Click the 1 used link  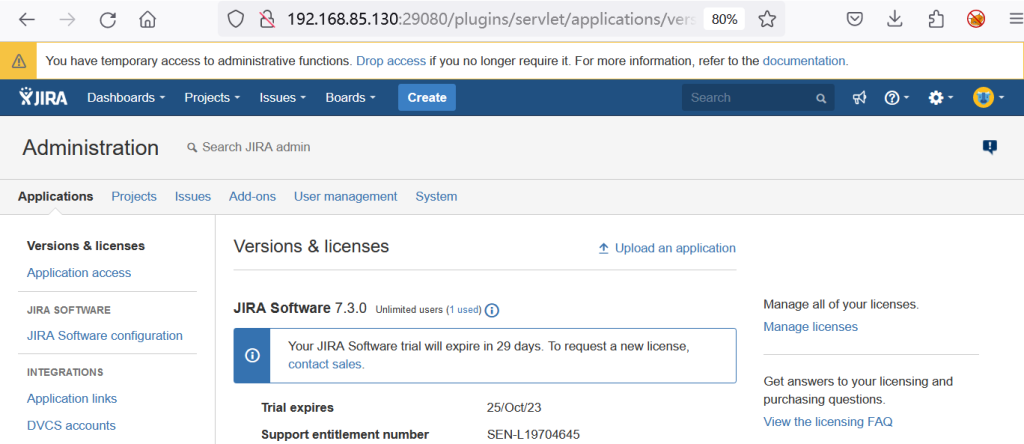point(465,309)
